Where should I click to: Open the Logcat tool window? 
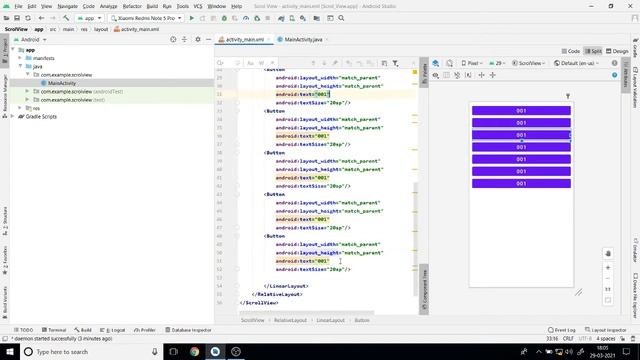113,330
